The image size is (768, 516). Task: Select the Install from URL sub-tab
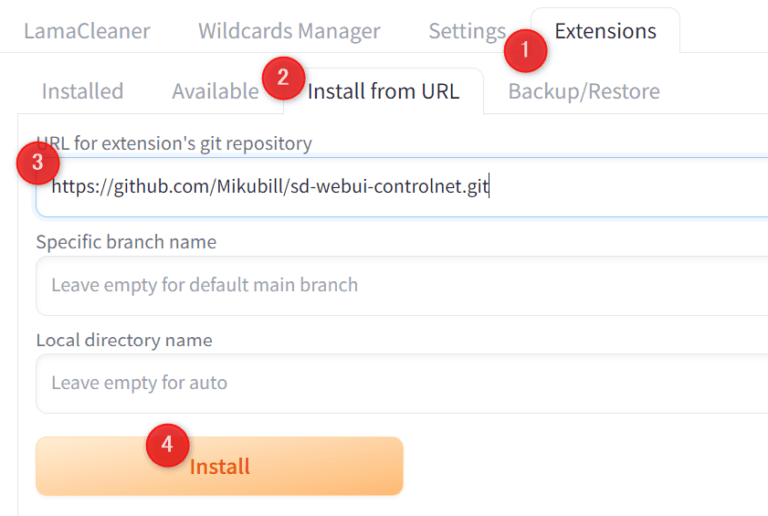383,91
